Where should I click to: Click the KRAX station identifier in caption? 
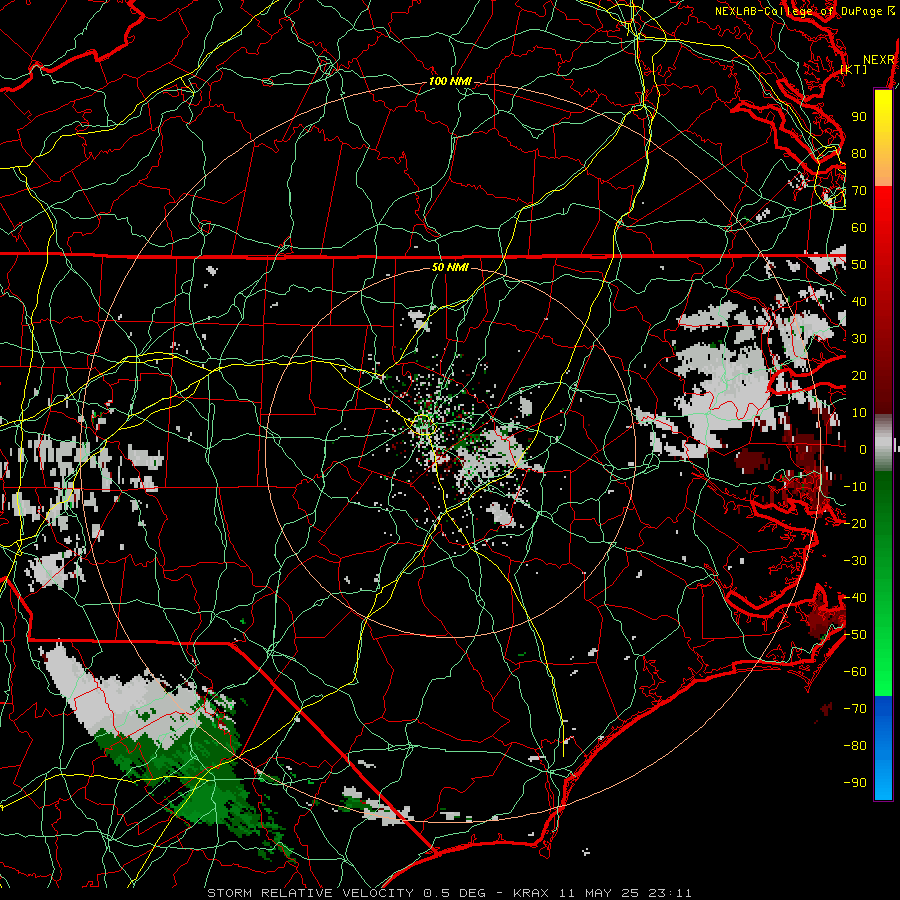pos(530,893)
